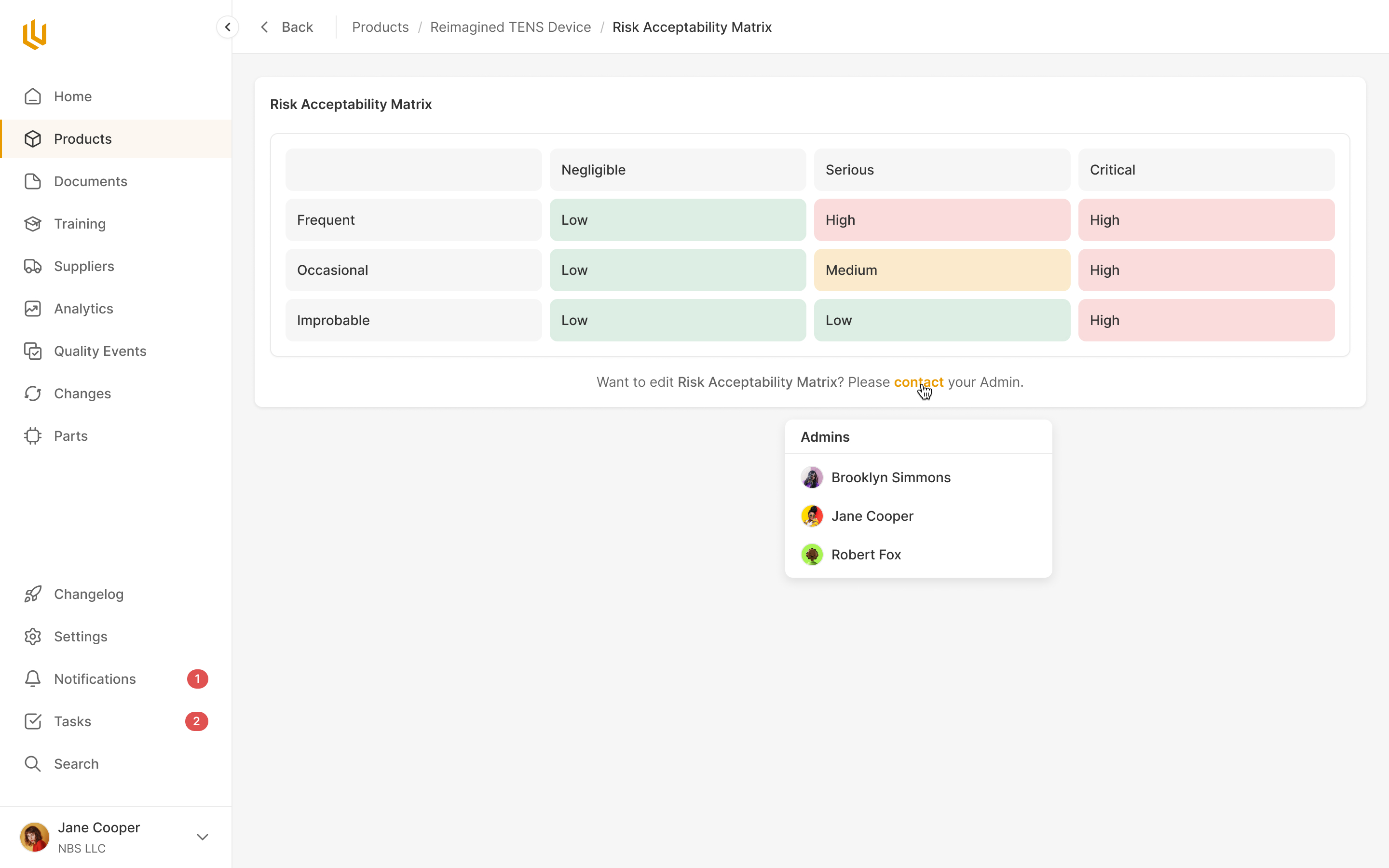Screen dimensions: 1389x868
Task: Click the Improbable row label
Action: click(x=413, y=320)
